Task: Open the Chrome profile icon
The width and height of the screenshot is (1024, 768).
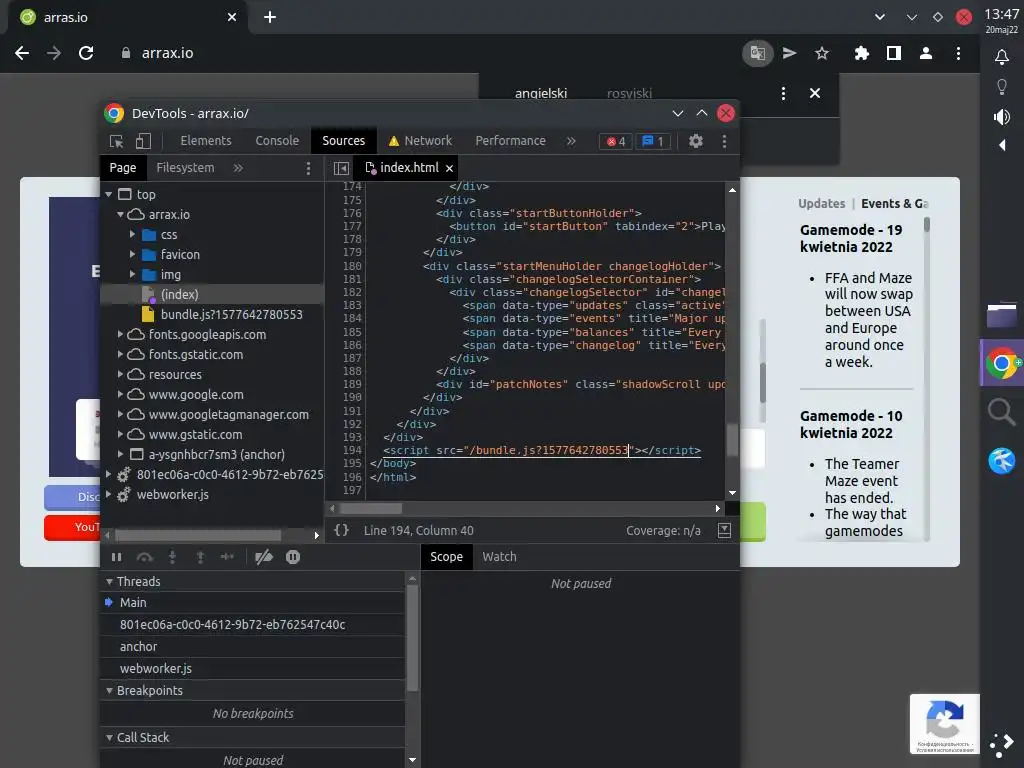Action: (x=925, y=53)
